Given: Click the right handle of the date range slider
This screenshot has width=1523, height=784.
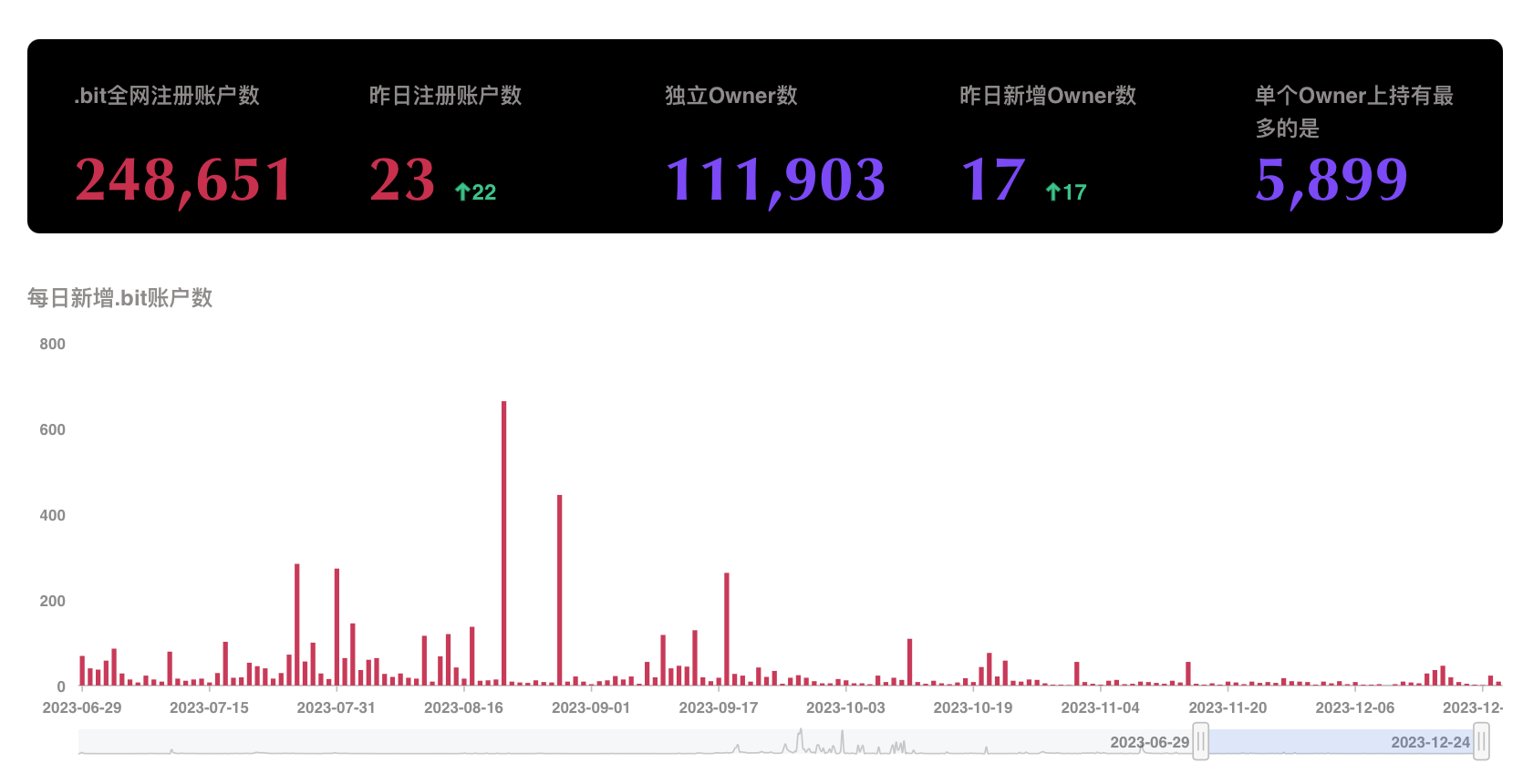Looking at the screenshot, I should (x=1482, y=742).
